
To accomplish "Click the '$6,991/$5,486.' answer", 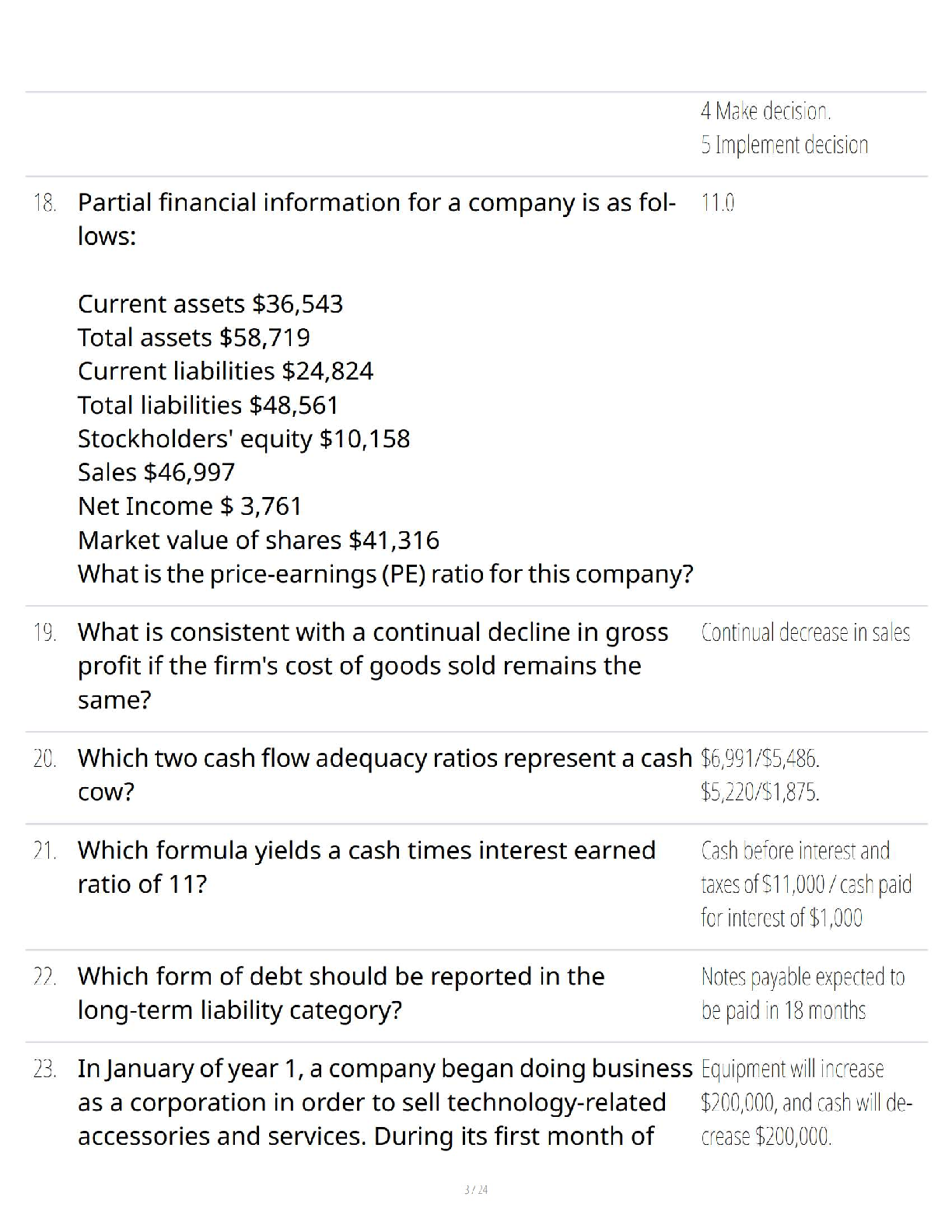I will coord(760,758).
